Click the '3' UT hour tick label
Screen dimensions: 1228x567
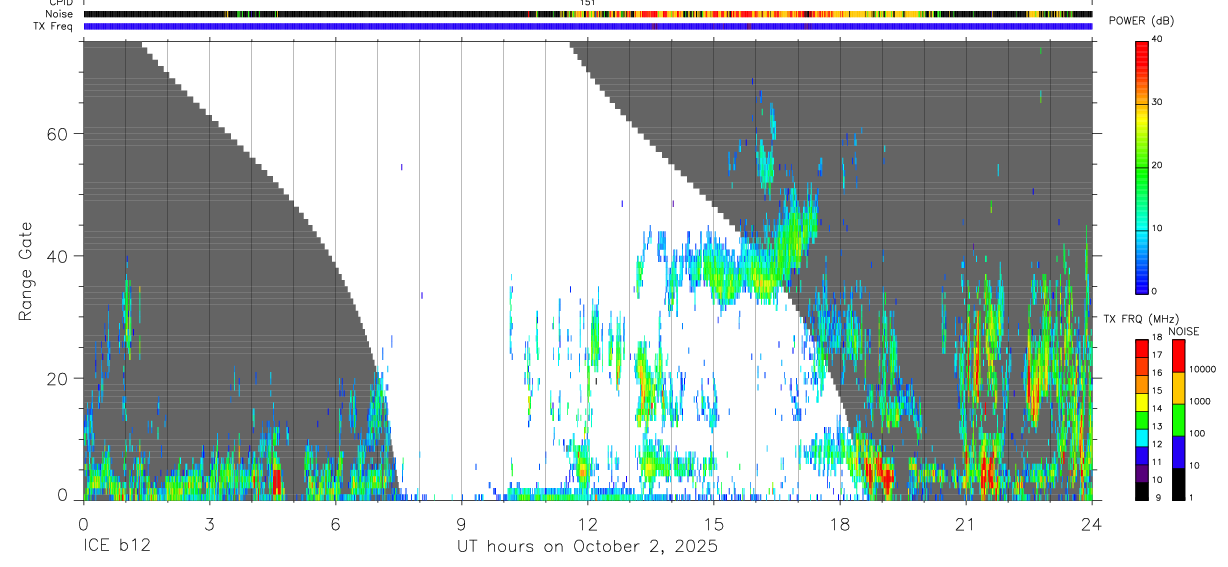(209, 523)
